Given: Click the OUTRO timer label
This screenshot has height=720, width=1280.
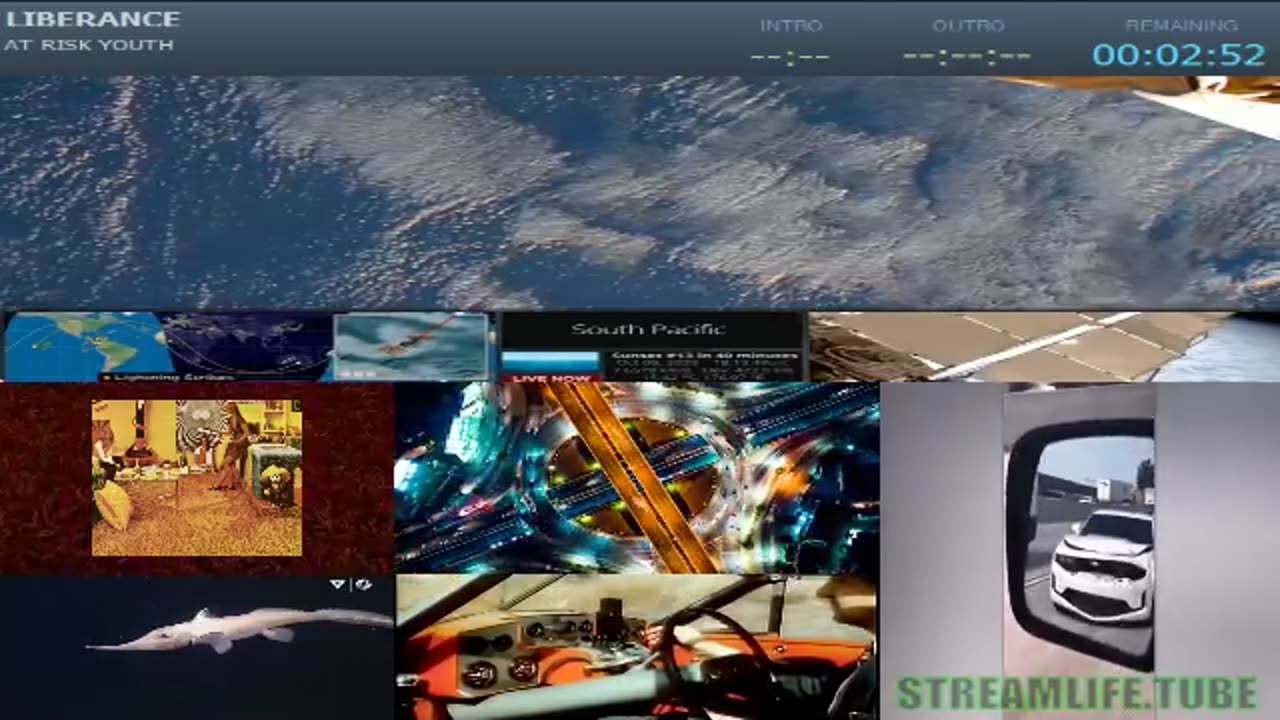Looking at the screenshot, I should 968,26.
